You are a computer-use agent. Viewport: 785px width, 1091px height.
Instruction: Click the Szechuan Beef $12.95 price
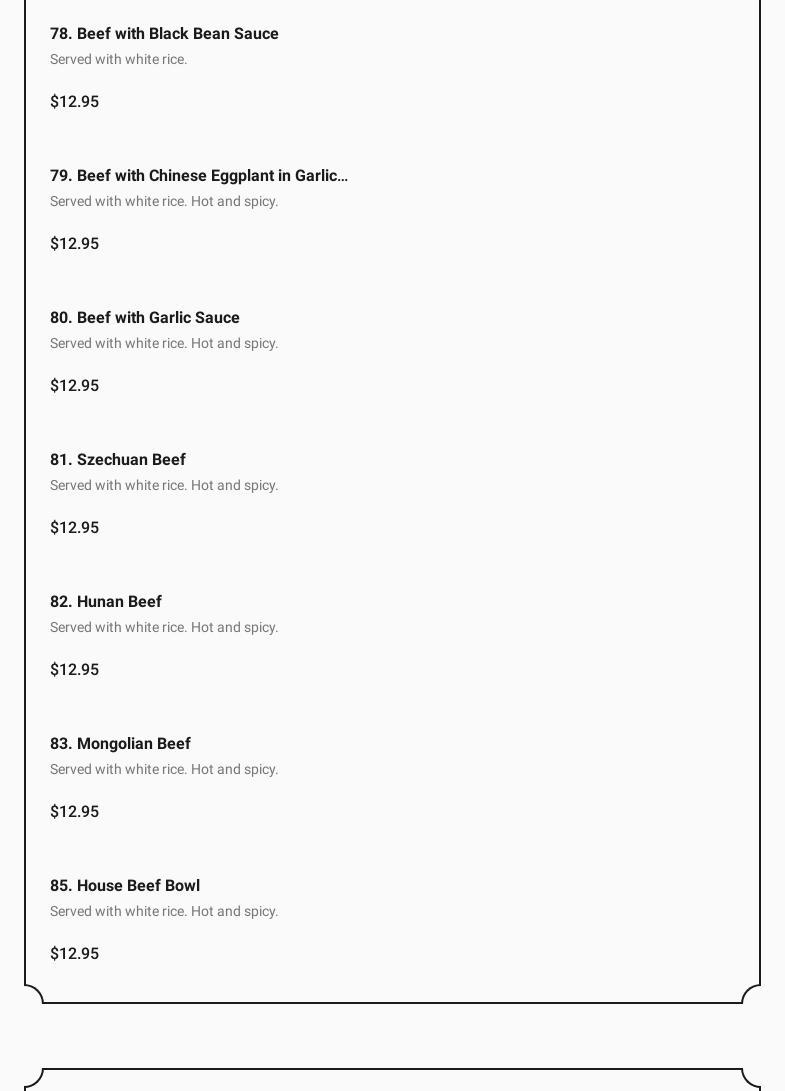(x=75, y=528)
